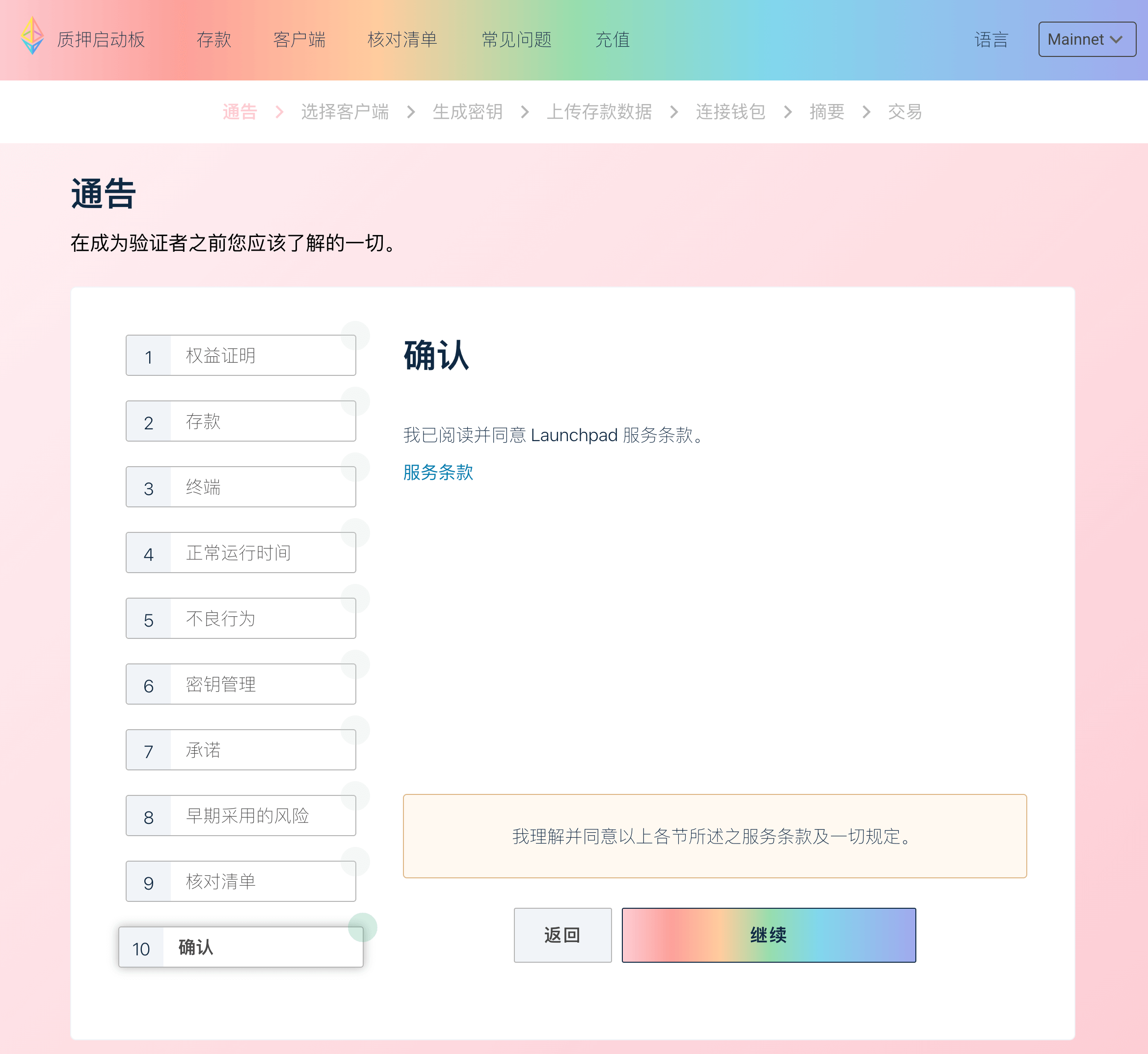Click the chevron arrow after 摘要
1148x1054 pixels.
(x=866, y=112)
